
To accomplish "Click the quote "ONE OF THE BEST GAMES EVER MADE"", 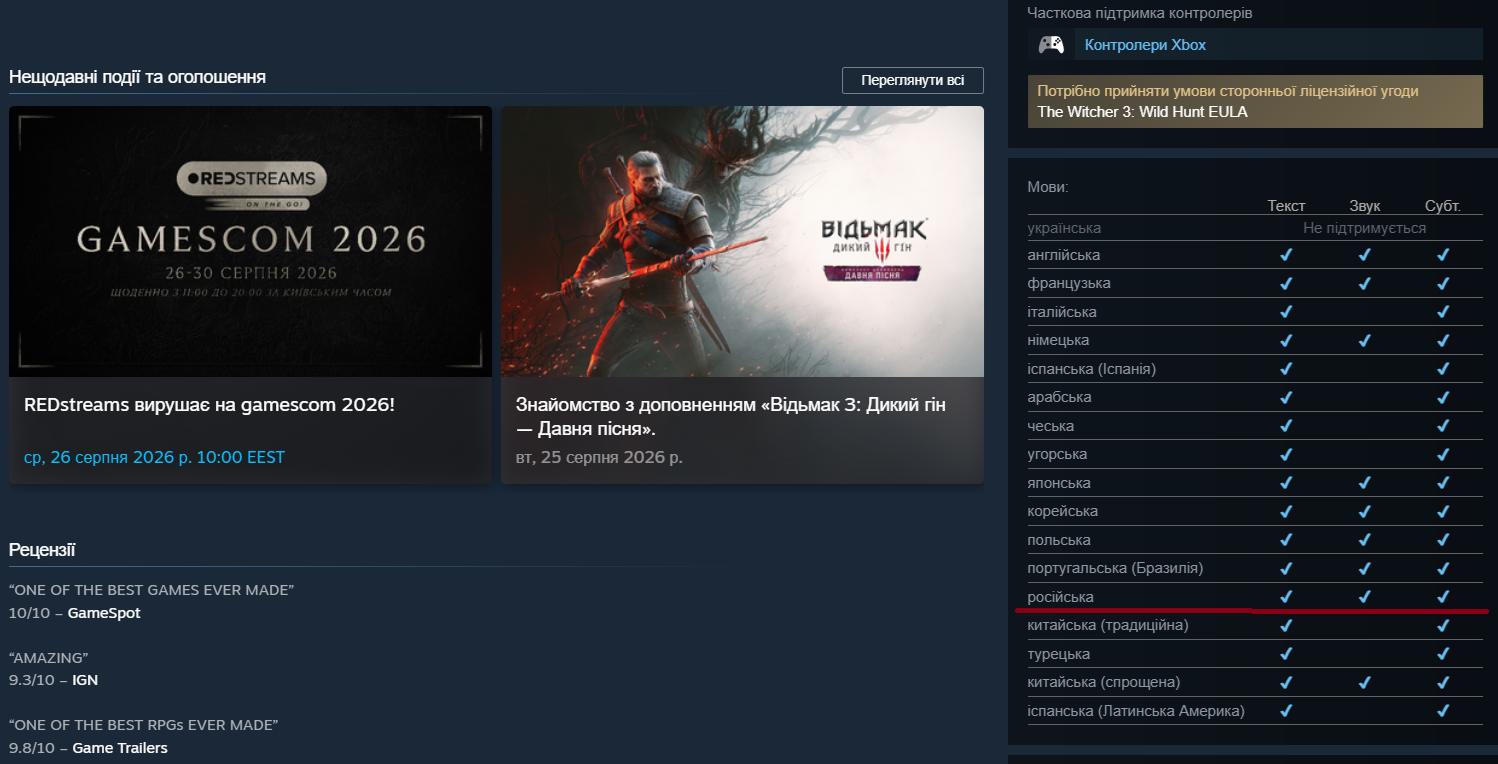I will pyautogui.click(x=151, y=590).
